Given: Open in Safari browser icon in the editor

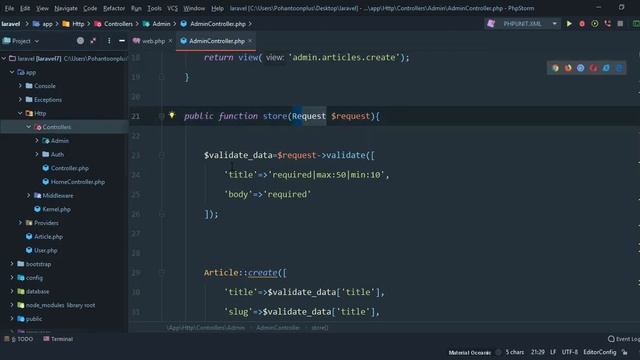Looking at the screenshot, I should click(x=580, y=68).
